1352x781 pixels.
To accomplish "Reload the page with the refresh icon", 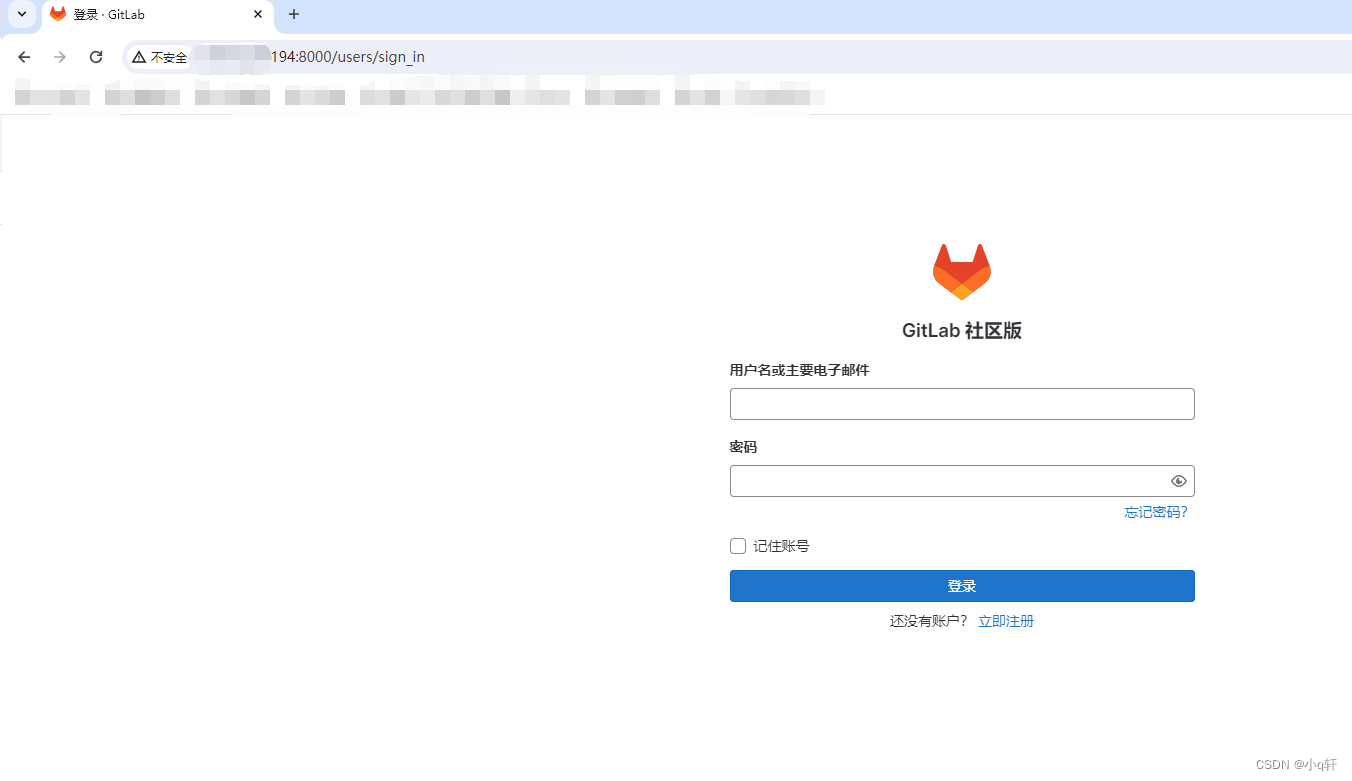I will coord(96,57).
